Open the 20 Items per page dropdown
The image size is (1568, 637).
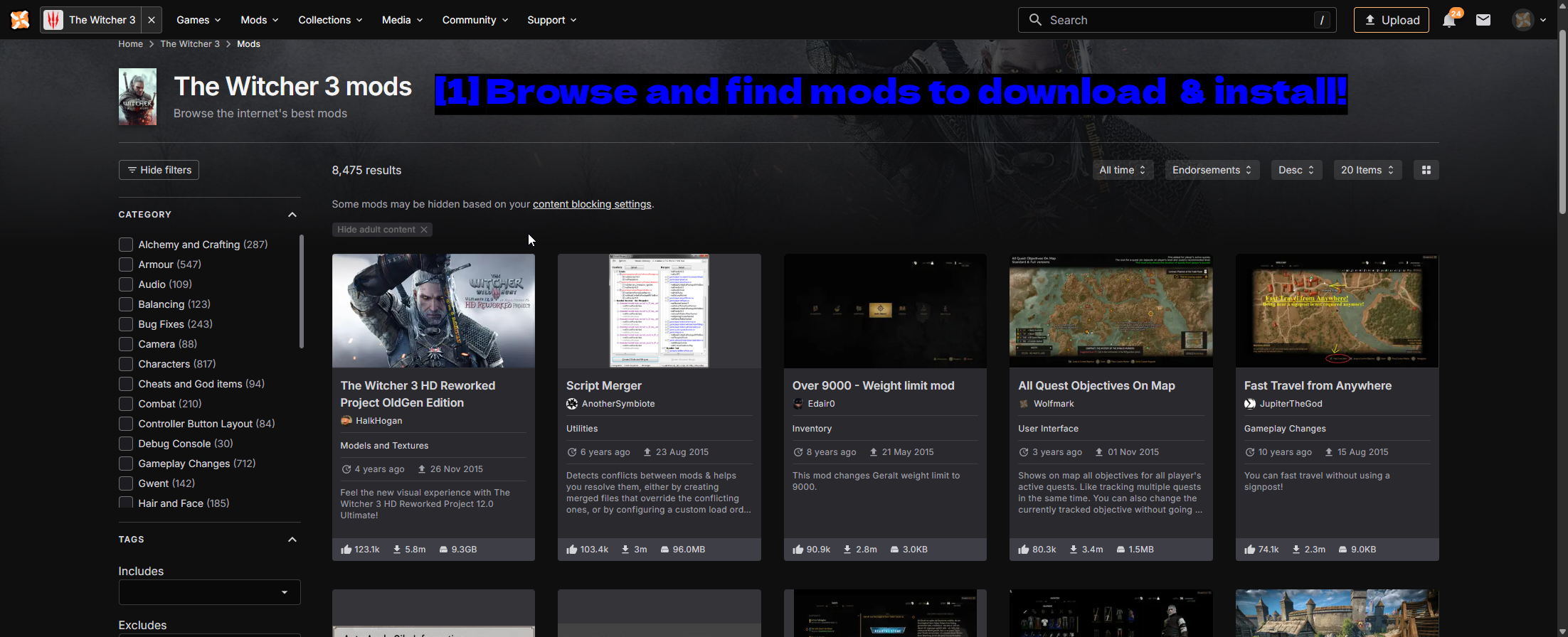[x=1367, y=170]
